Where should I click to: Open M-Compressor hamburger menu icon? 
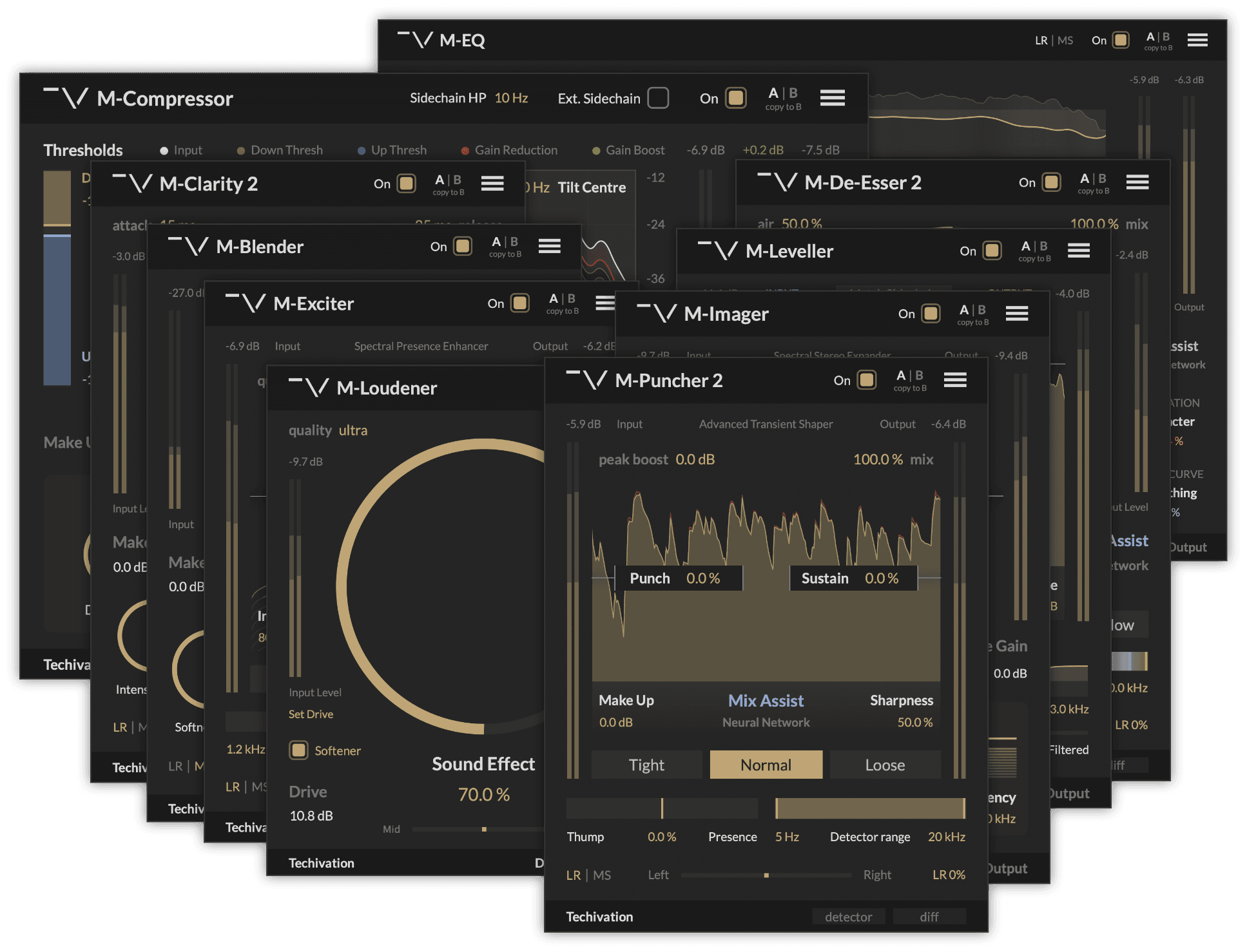[832, 98]
